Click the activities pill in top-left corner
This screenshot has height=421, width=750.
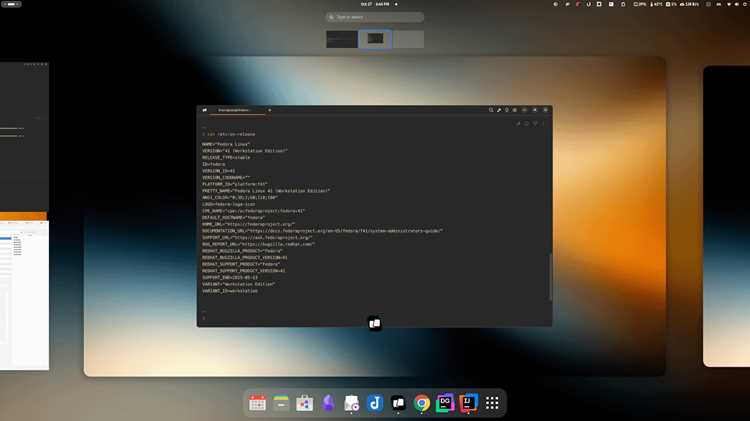coord(11,4)
